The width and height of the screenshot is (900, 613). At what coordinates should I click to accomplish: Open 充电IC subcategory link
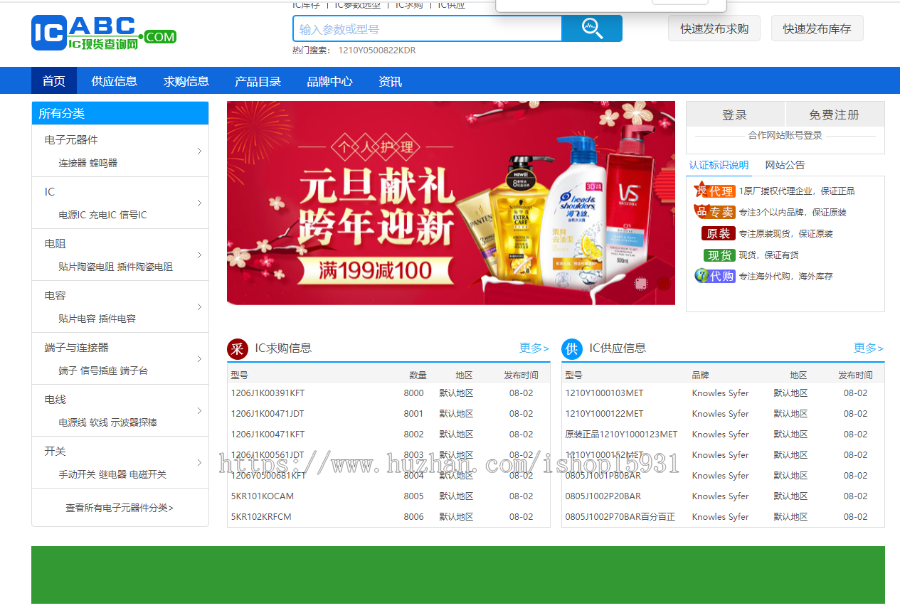pos(103,215)
